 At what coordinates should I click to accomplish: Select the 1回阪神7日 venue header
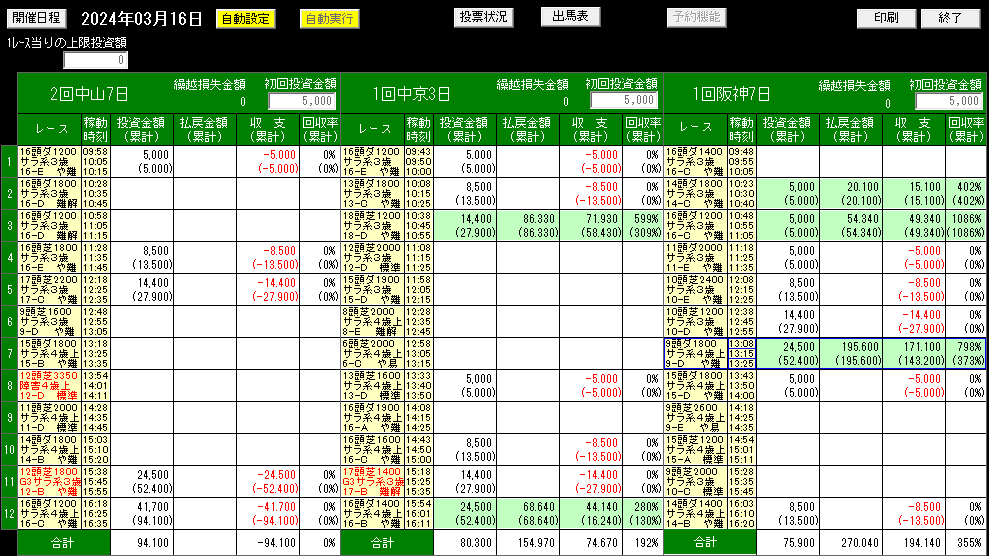(735, 94)
